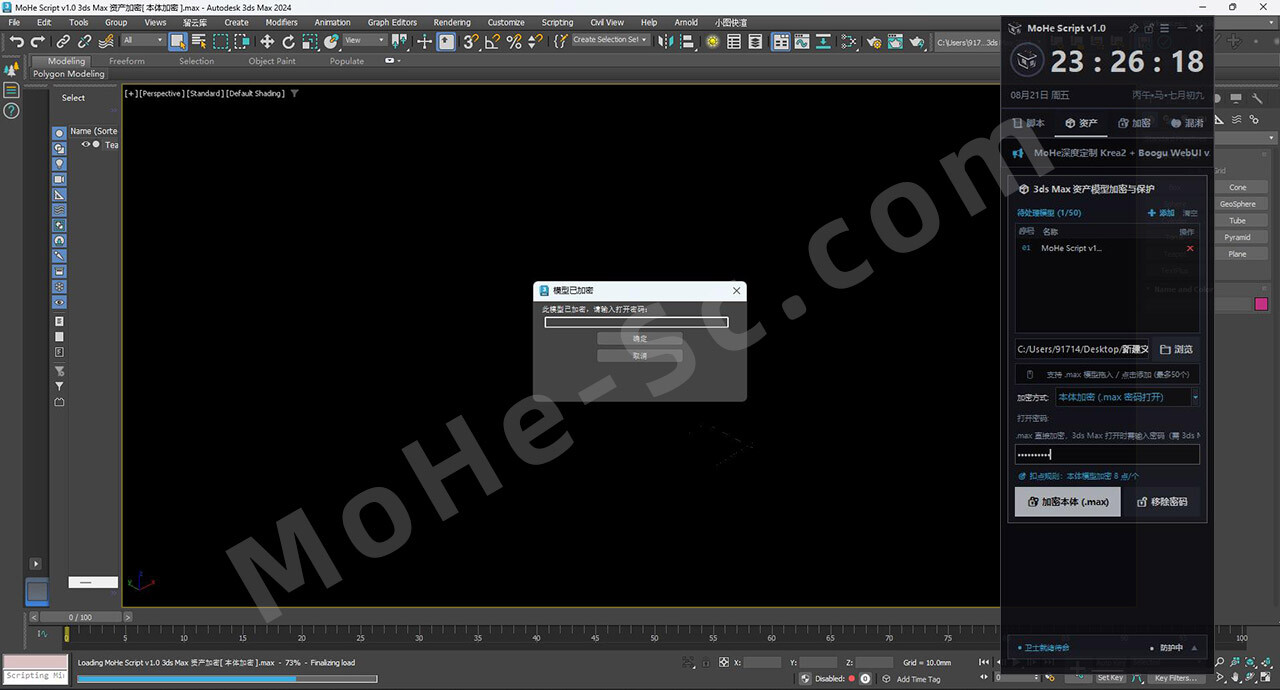The height and width of the screenshot is (690, 1280).
Task: Click the Redo arrow icon
Action: pyautogui.click(x=38, y=41)
